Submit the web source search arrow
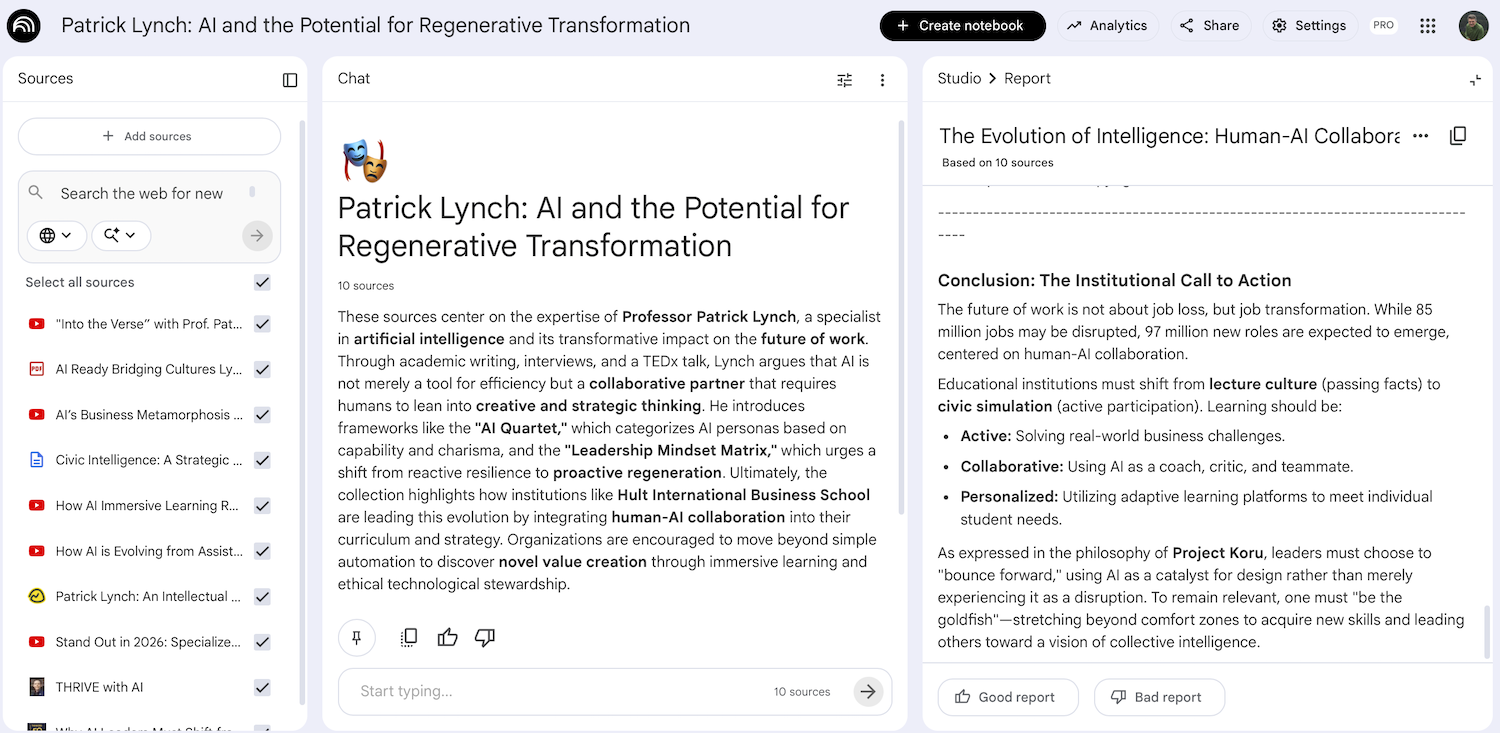 pos(257,236)
